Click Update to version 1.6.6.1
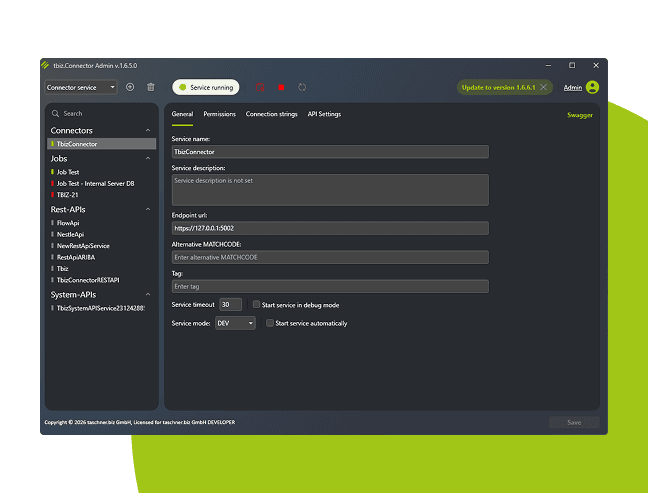Image resolution: width=648 pixels, height=493 pixels. [x=498, y=87]
